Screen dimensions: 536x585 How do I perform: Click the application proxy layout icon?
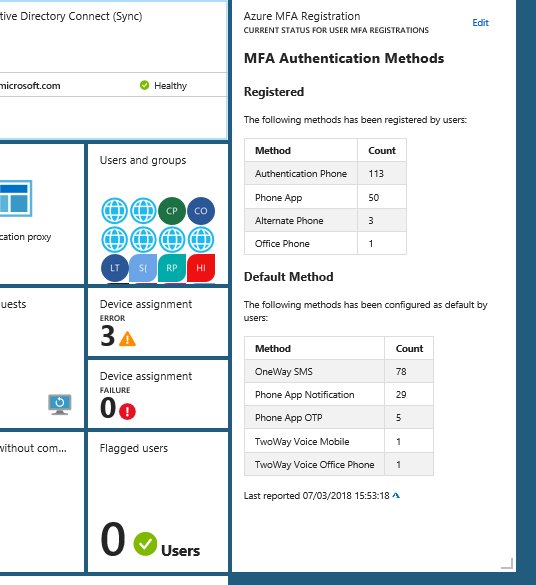15,198
